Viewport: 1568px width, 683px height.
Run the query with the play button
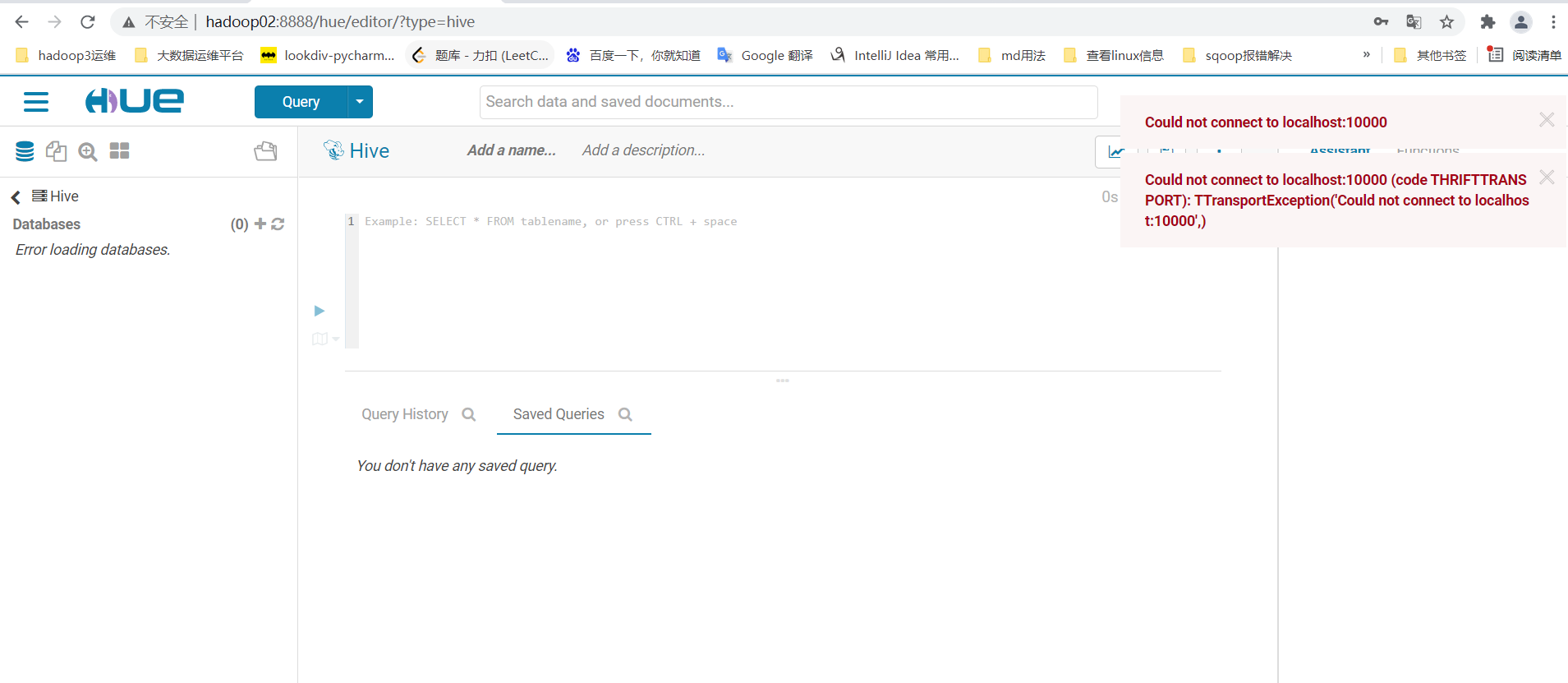point(320,311)
